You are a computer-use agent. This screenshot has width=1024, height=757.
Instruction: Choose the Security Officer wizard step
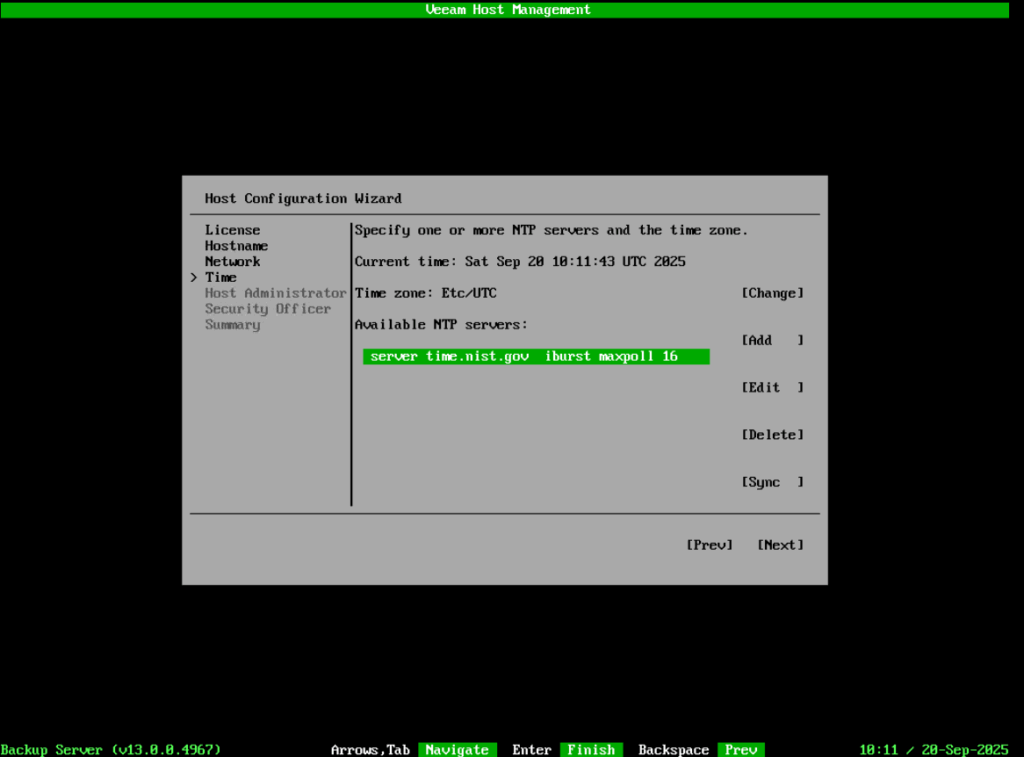pos(267,309)
